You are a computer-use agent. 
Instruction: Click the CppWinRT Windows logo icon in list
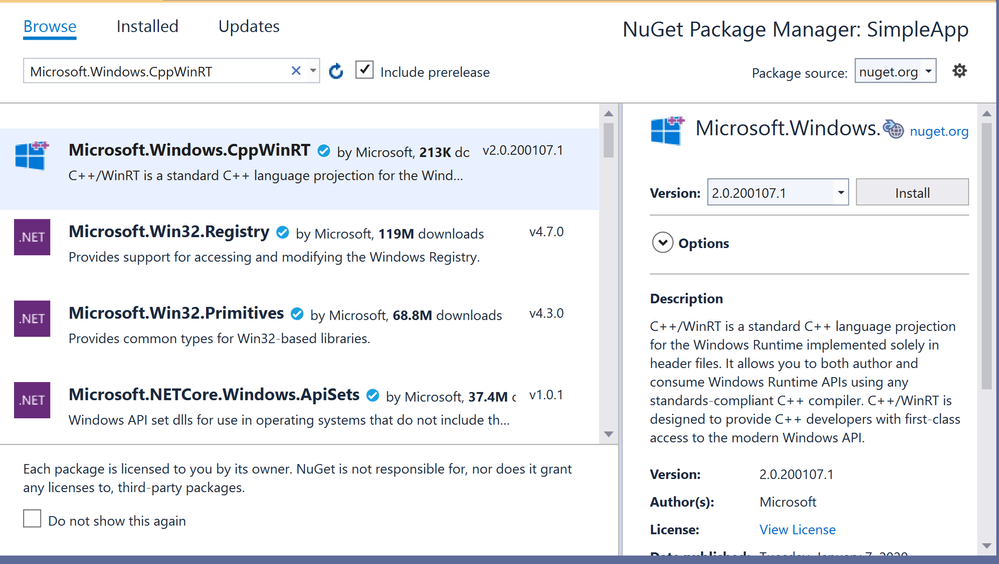[32, 155]
